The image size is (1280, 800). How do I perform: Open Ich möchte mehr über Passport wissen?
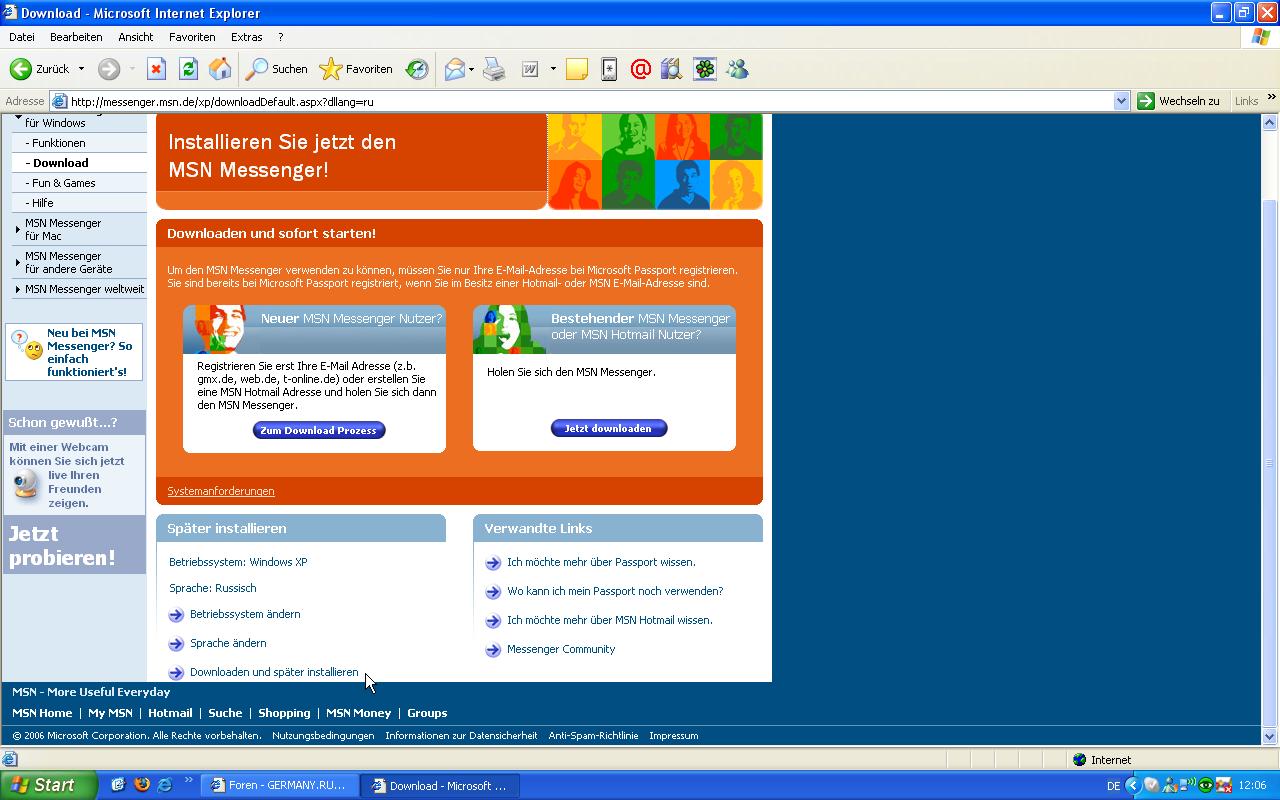click(x=601, y=562)
